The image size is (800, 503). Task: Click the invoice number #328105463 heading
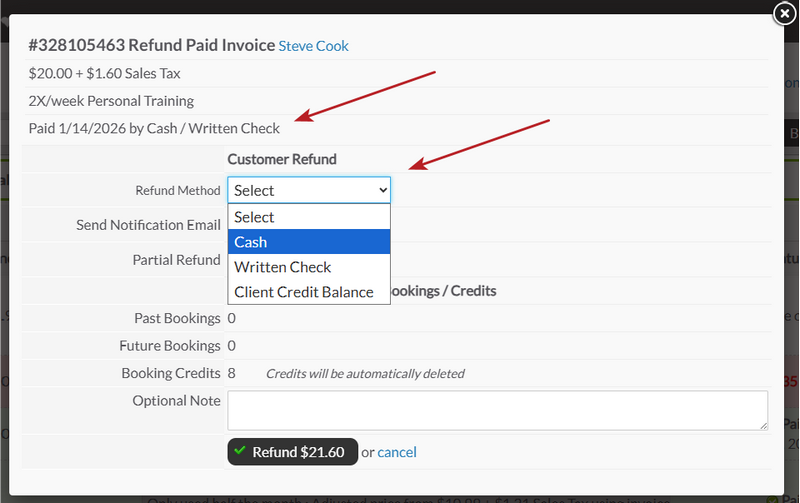pyautogui.click(x=77, y=45)
